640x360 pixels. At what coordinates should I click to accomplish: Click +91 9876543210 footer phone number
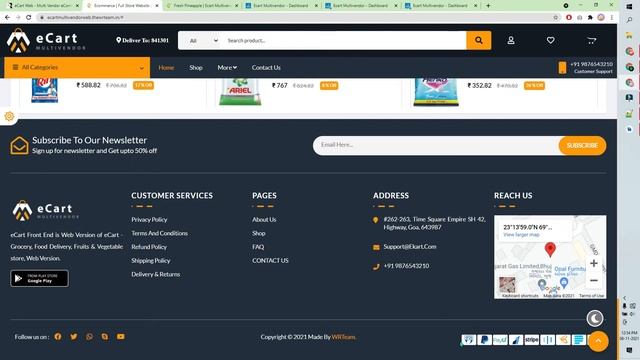(406, 266)
